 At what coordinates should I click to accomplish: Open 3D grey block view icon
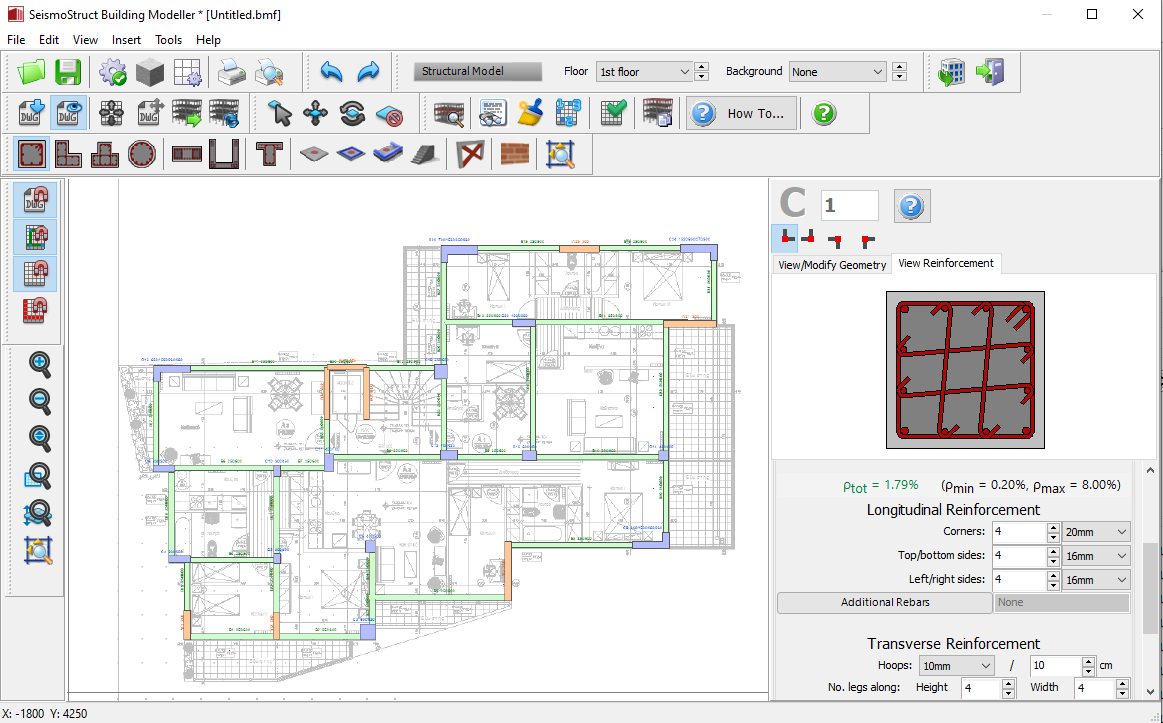point(150,72)
